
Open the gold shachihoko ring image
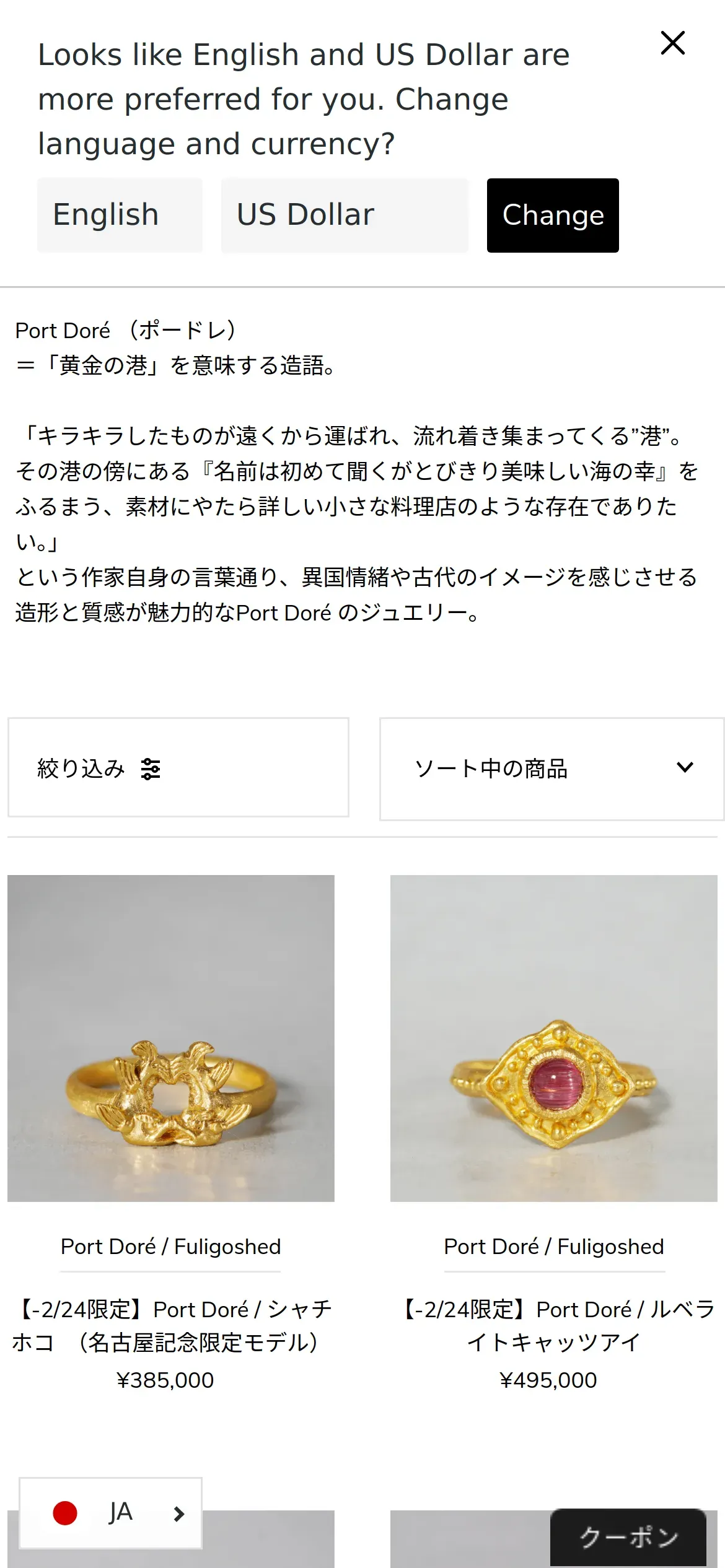point(171,1038)
